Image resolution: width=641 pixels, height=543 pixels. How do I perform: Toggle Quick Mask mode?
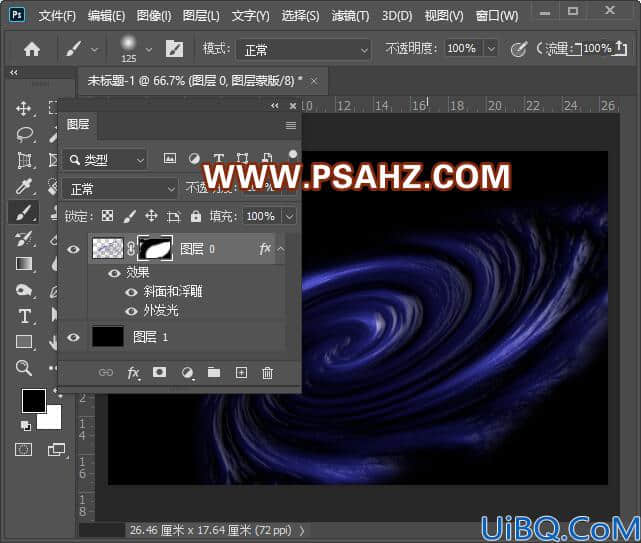pos(23,450)
